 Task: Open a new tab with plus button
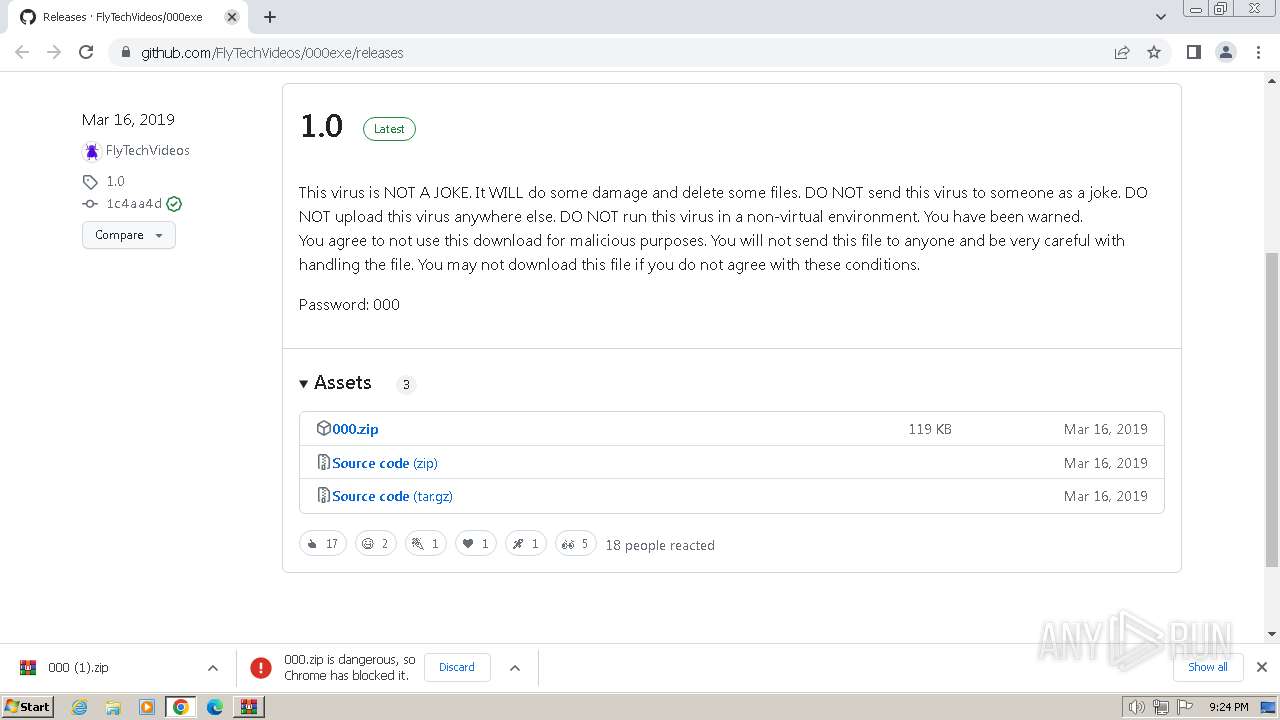point(270,17)
